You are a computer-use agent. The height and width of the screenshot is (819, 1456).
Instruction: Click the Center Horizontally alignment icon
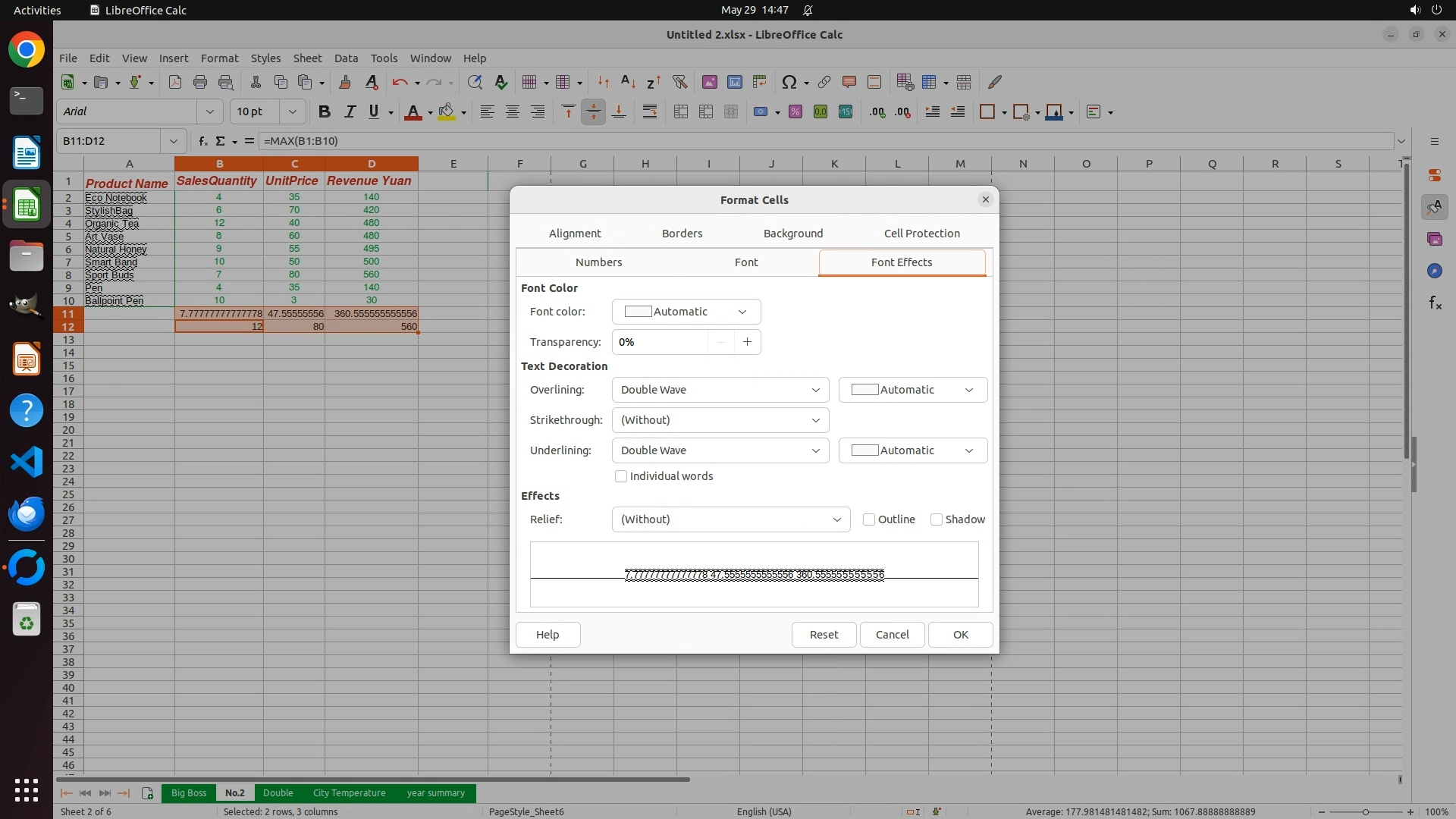click(x=513, y=112)
